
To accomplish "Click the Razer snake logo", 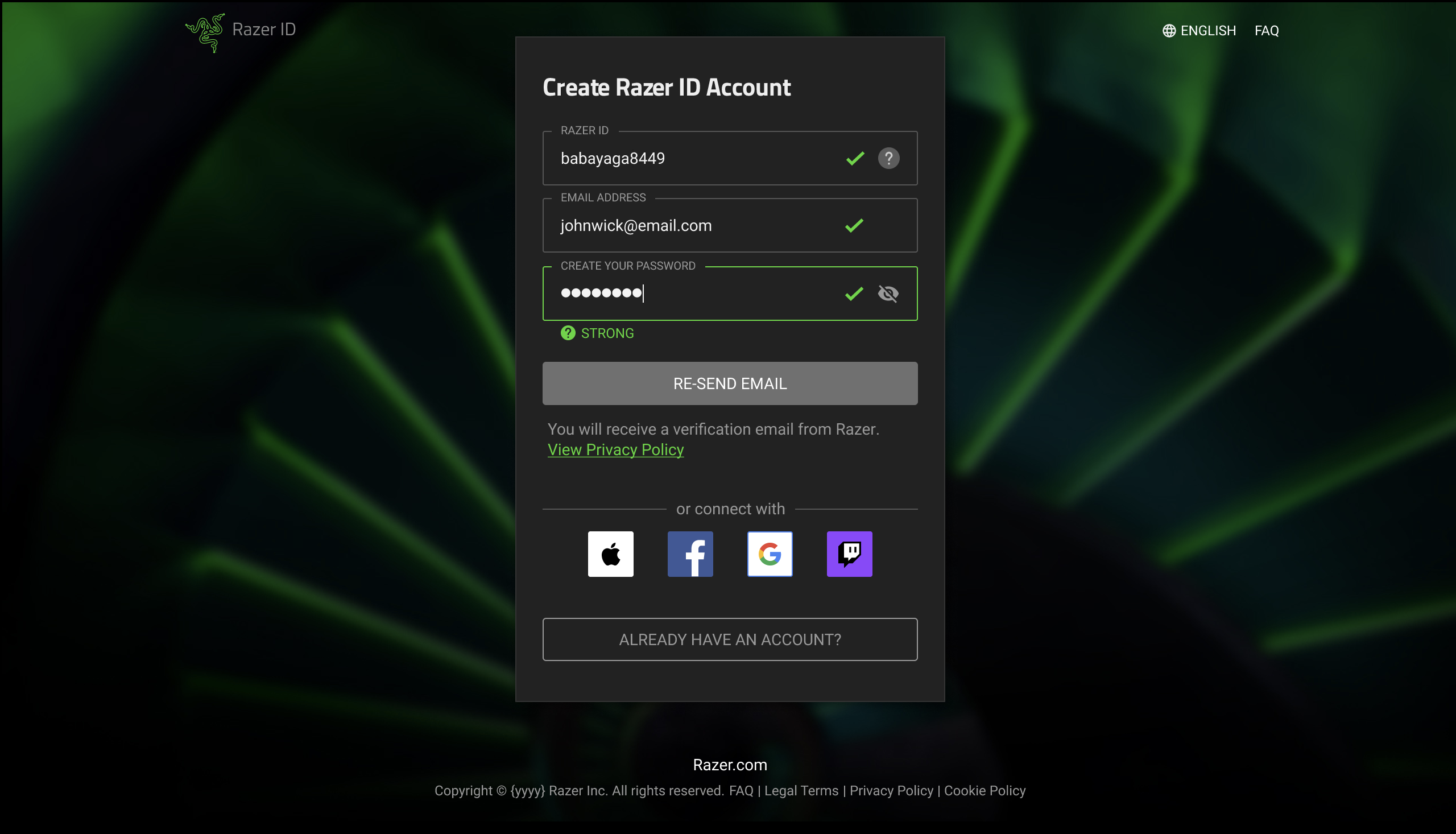I will click(205, 32).
